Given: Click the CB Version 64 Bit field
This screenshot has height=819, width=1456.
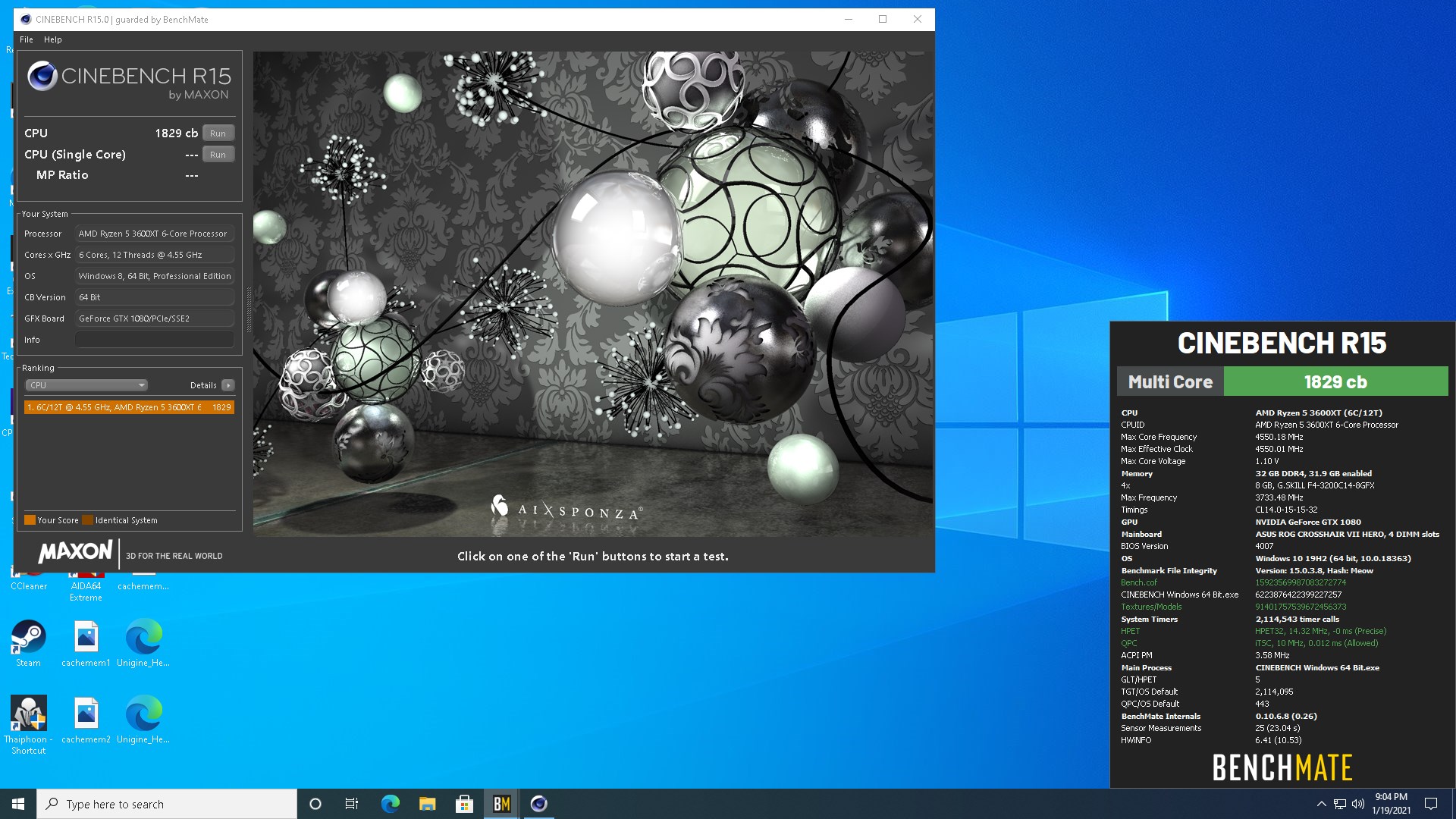Looking at the screenshot, I should (155, 297).
